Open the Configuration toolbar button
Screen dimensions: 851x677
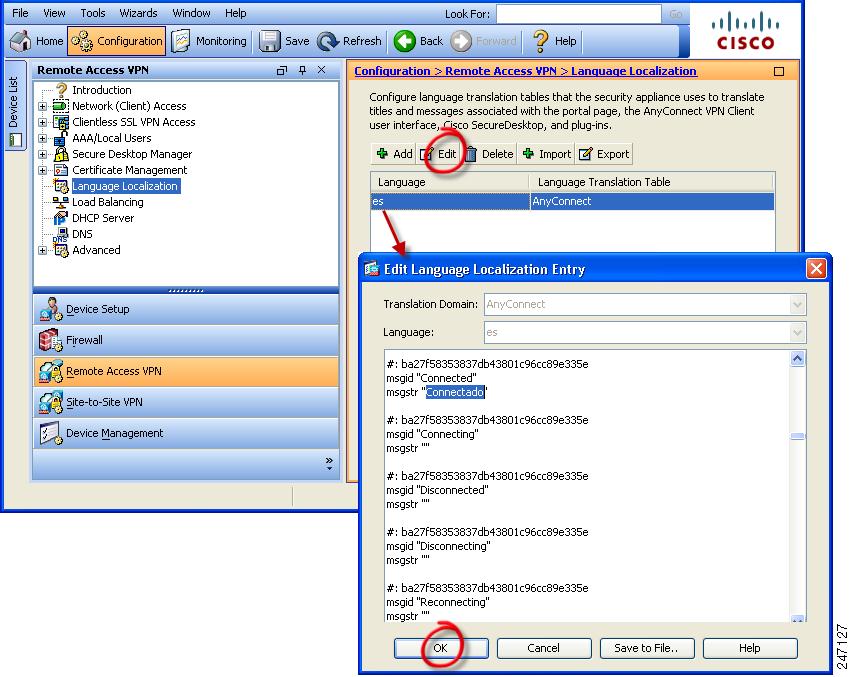tap(116, 41)
